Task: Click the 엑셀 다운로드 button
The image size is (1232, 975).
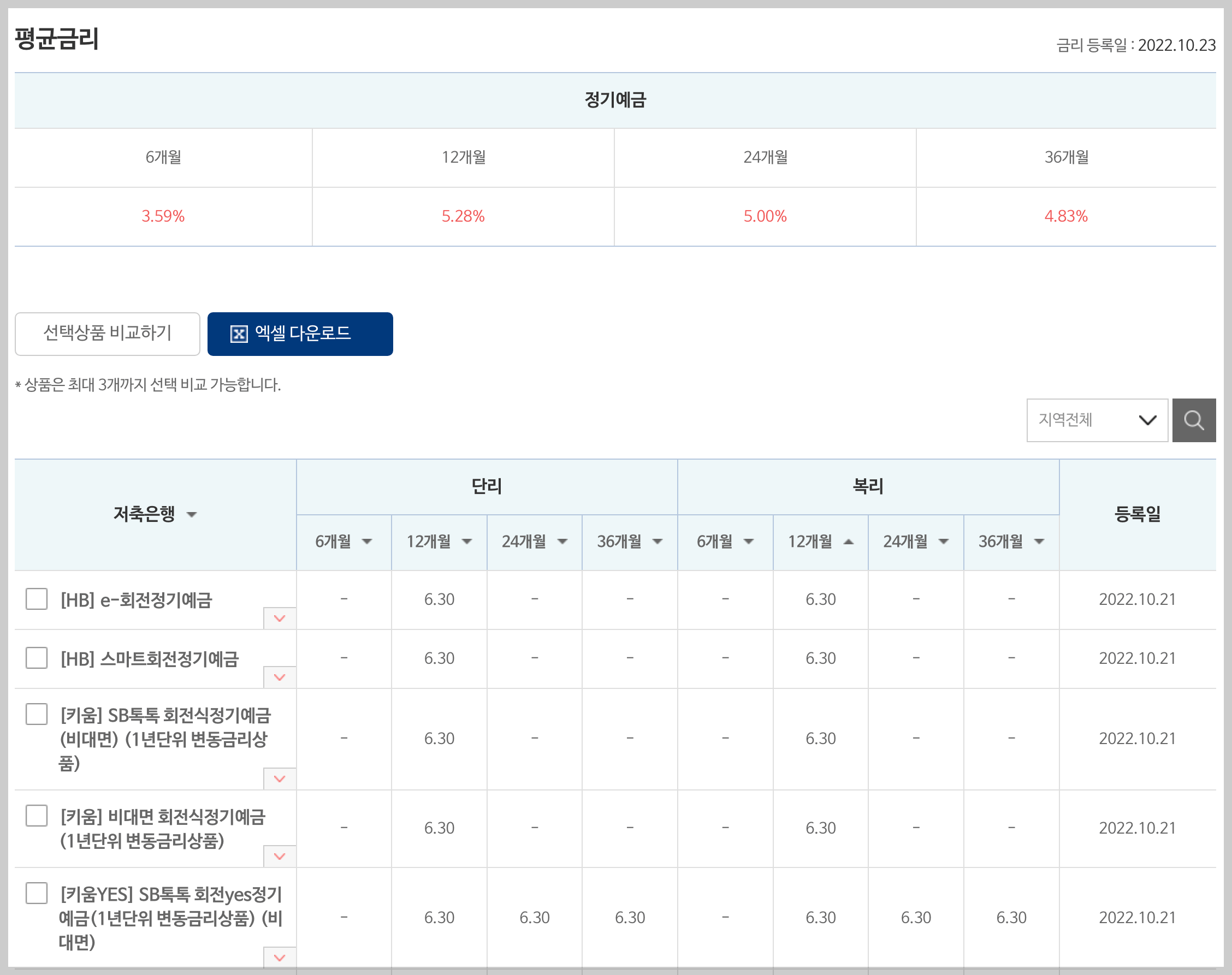Action: coord(300,334)
